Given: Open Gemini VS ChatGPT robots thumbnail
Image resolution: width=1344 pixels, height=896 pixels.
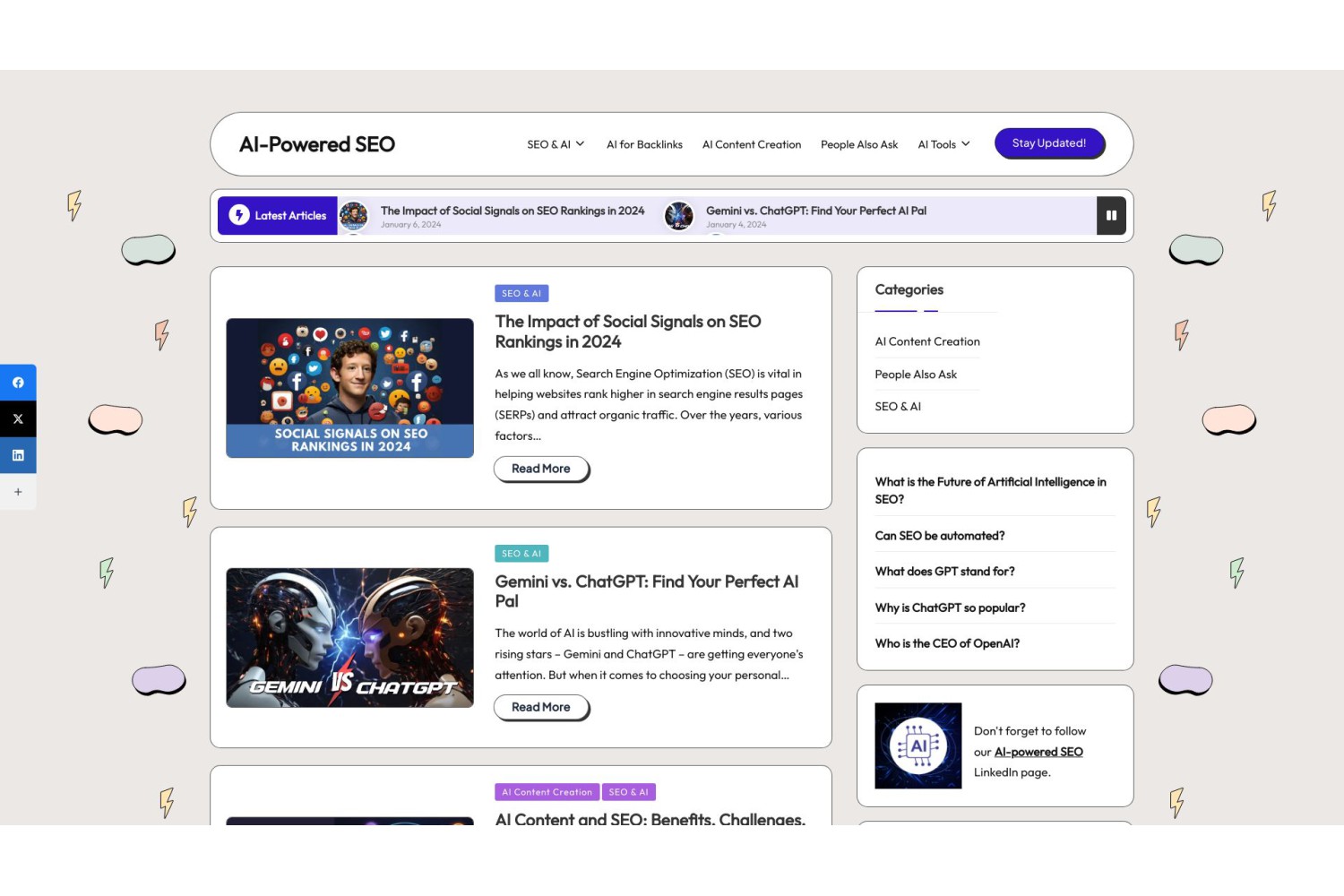Looking at the screenshot, I should tap(349, 638).
